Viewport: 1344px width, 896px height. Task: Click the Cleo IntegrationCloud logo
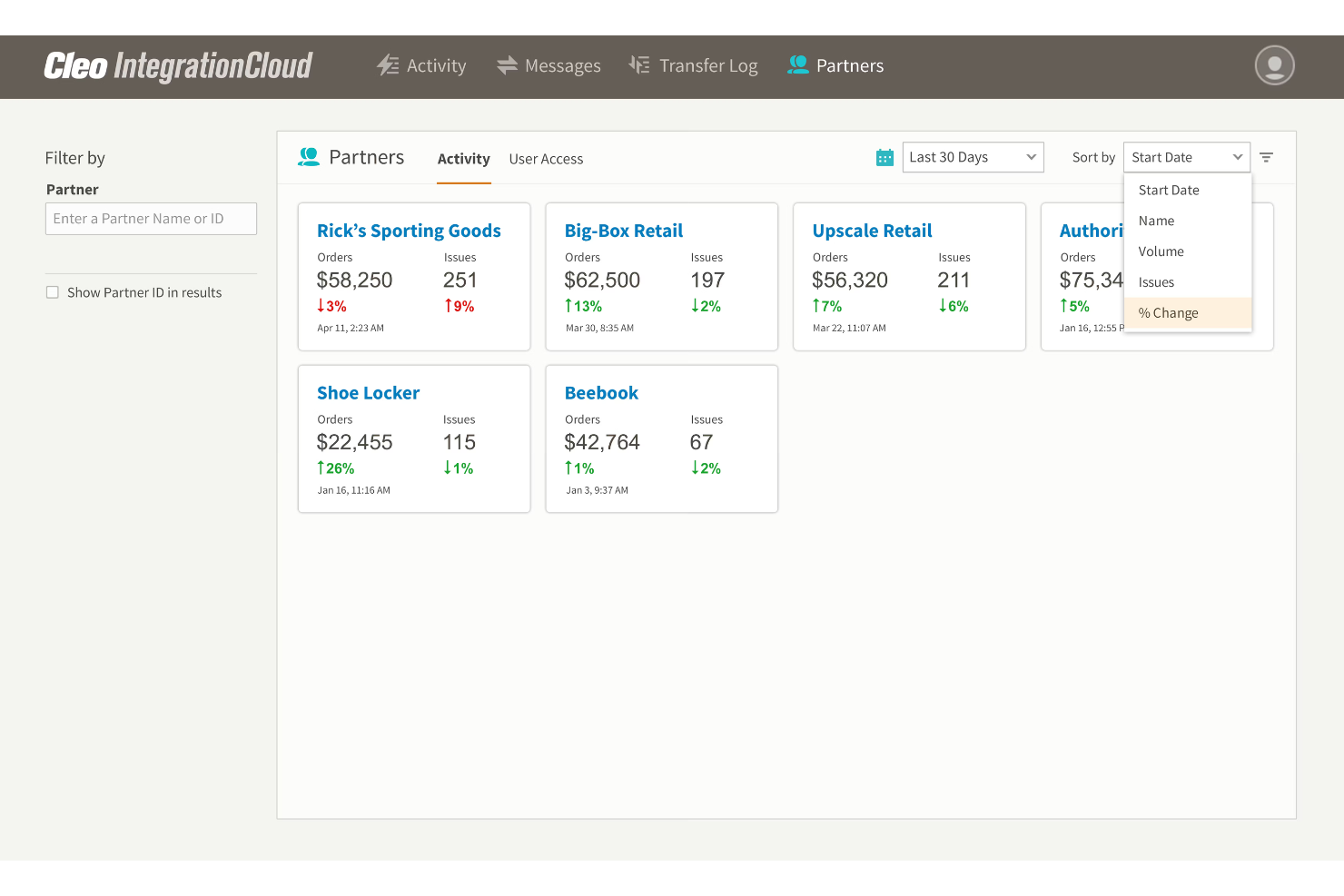coord(178,65)
